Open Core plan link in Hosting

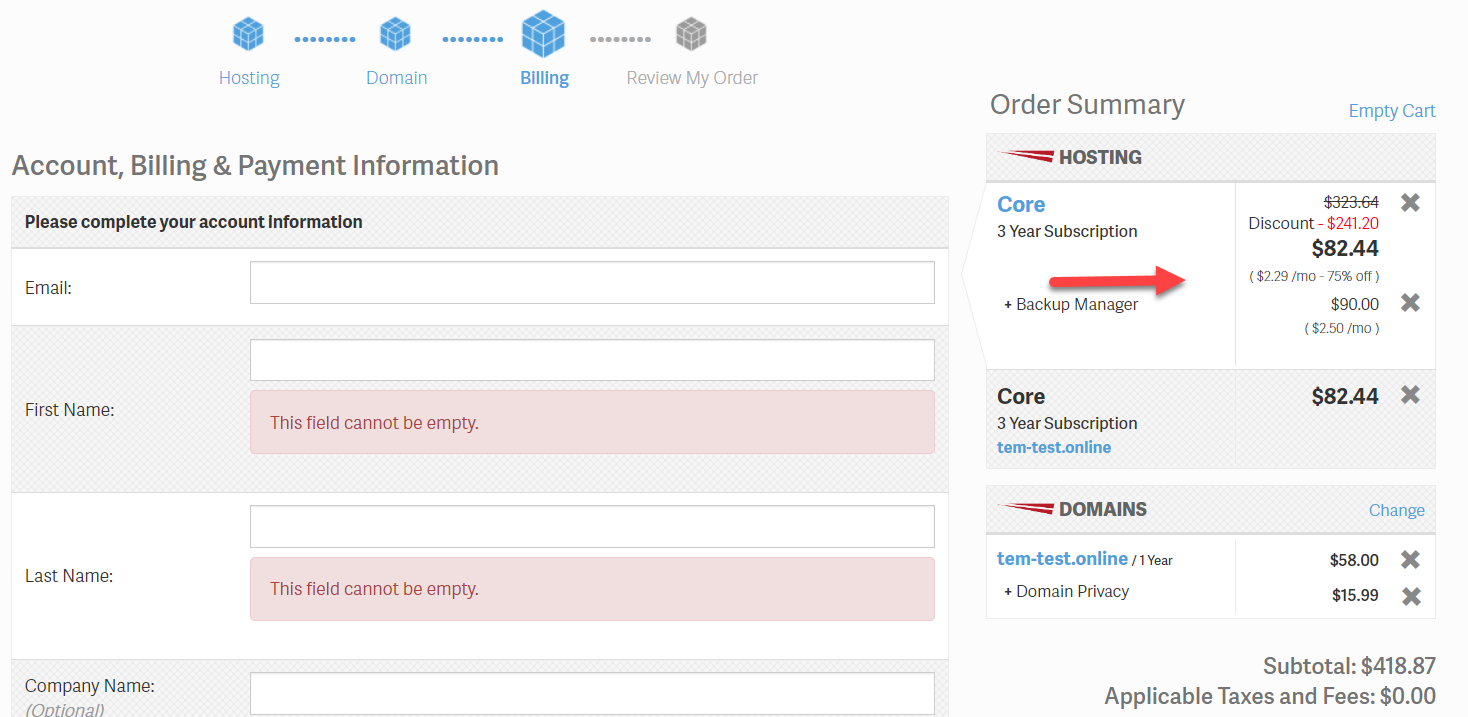point(1021,204)
